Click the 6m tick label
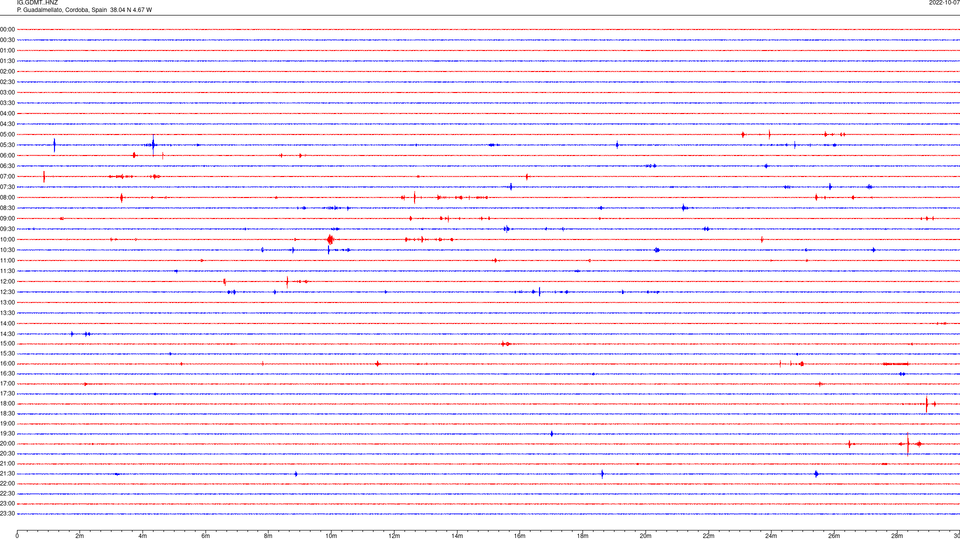Image resolution: width=960 pixels, height=540 pixels. pos(206,536)
